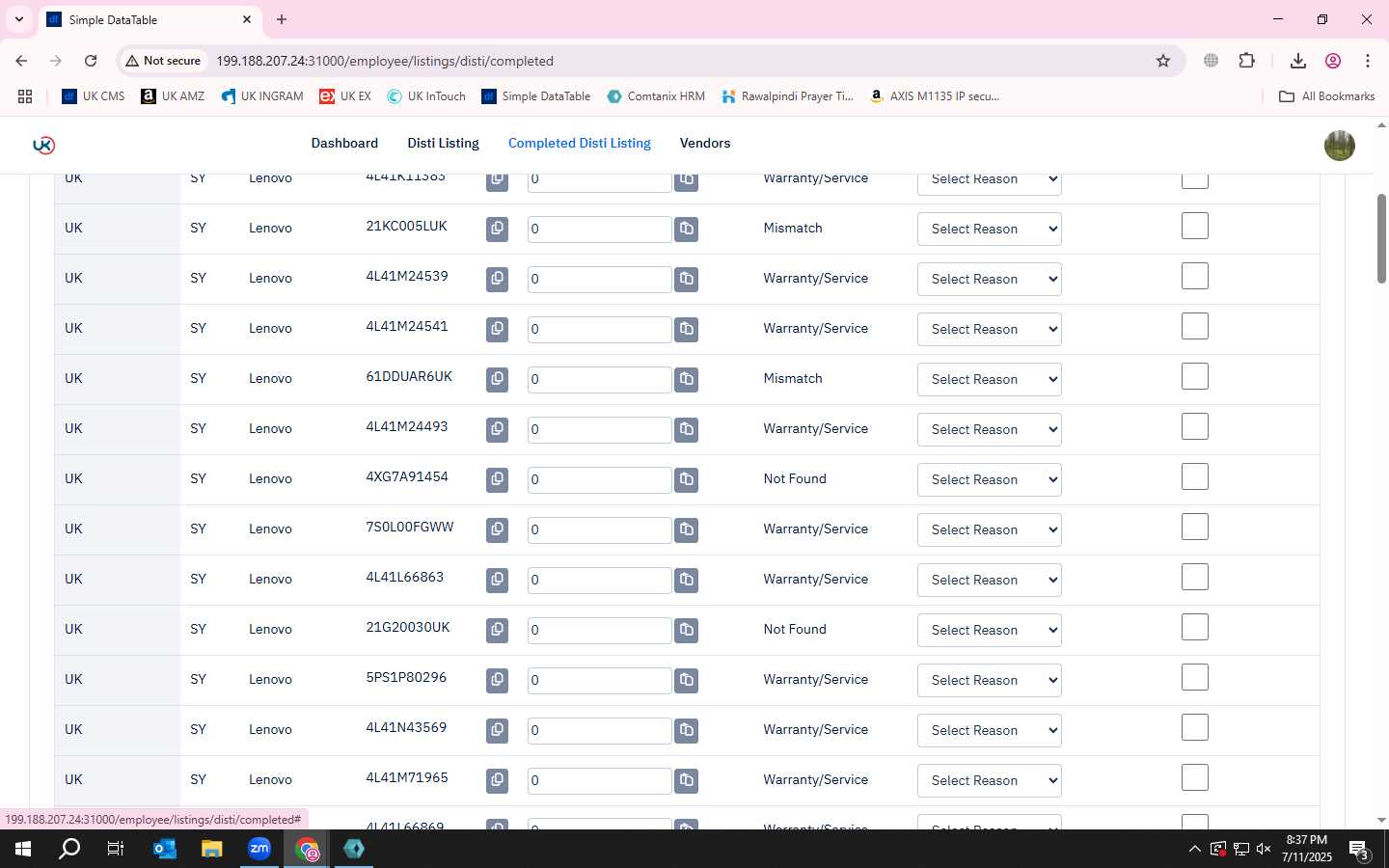The image size is (1389, 868).
Task: Click the Windows Start button
Action: tap(23, 849)
